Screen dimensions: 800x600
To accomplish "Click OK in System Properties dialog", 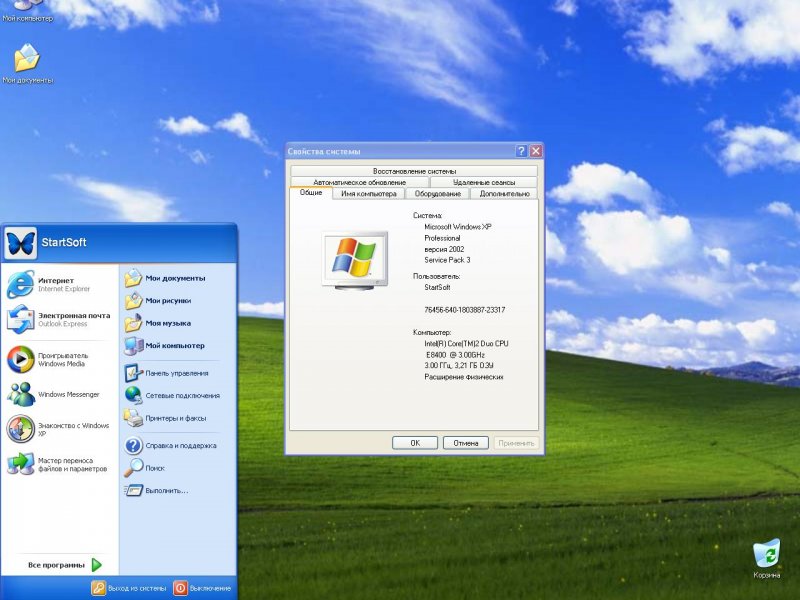I will [x=415, y=443].
